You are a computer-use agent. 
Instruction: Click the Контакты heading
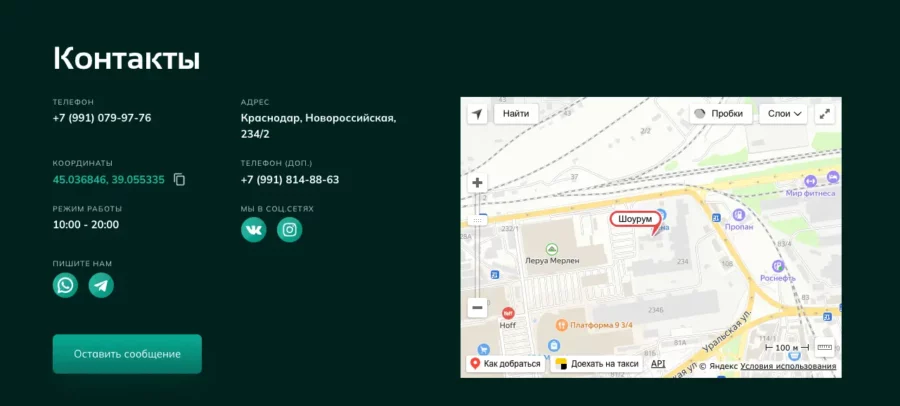click(x=127, y=58)
